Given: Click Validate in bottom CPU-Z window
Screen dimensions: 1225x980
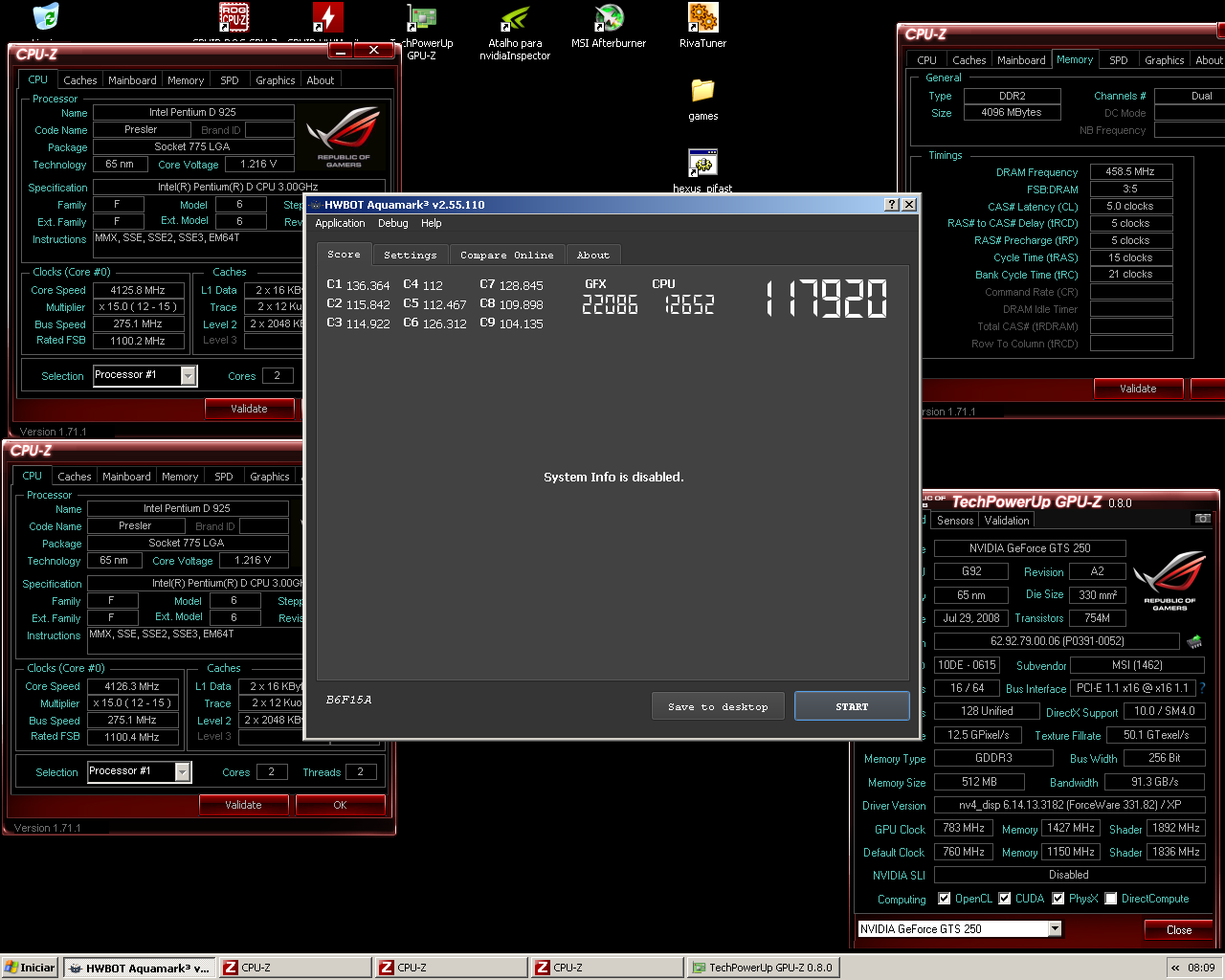Looking at the screenshot, I should pos(243,805).
